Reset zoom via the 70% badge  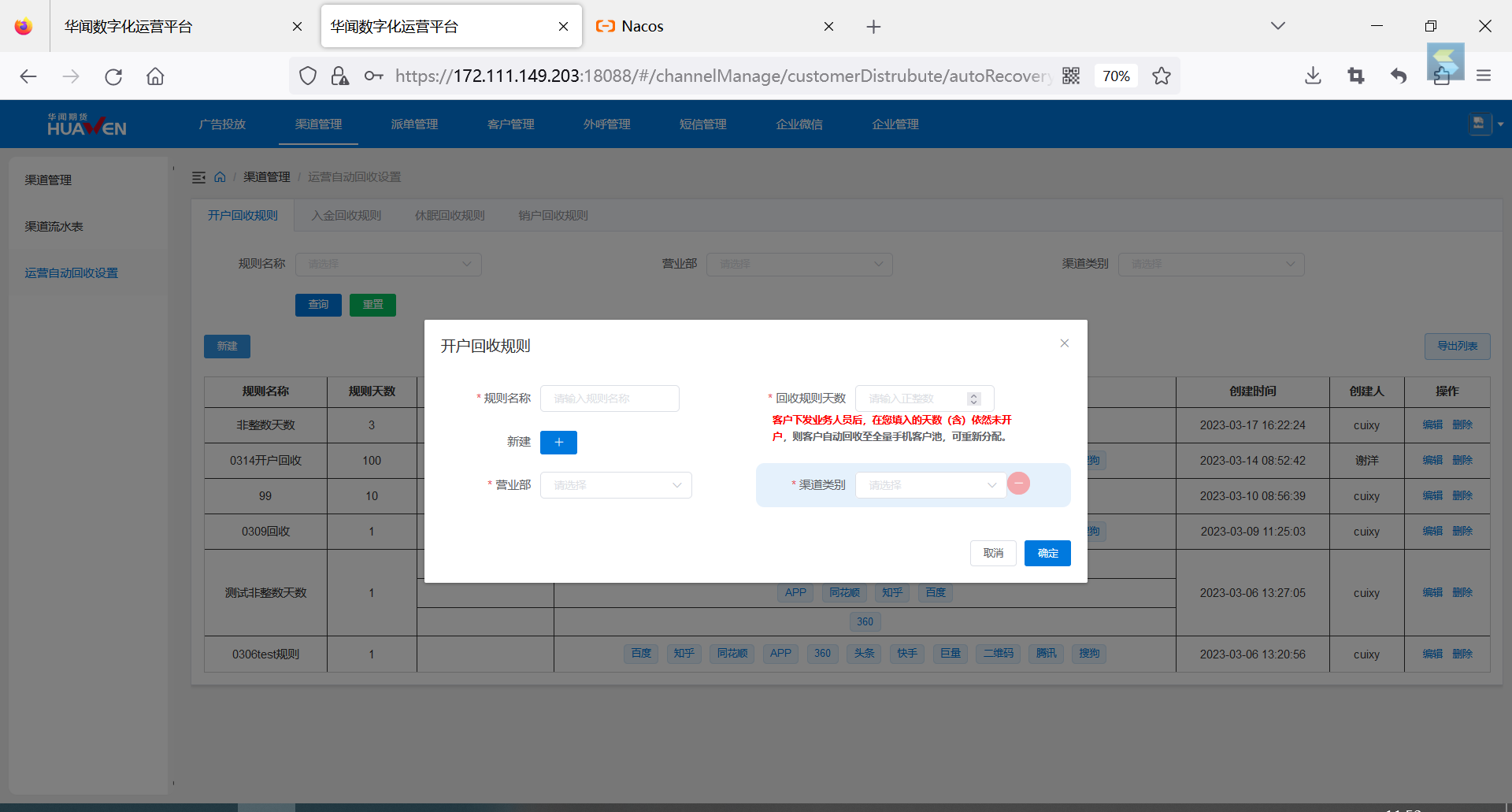coord(1116,76)
